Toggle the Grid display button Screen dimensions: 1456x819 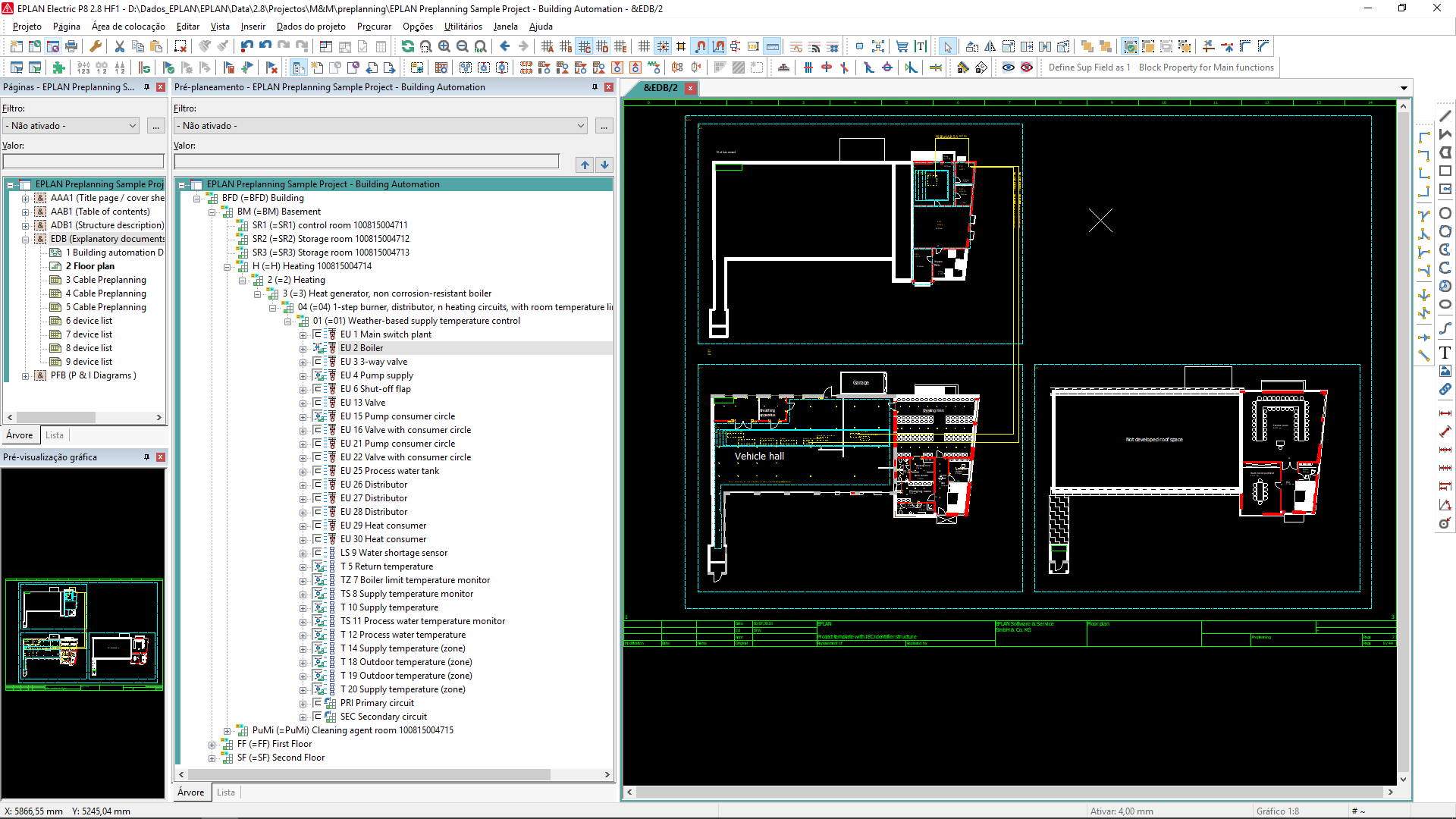(644, 46)
